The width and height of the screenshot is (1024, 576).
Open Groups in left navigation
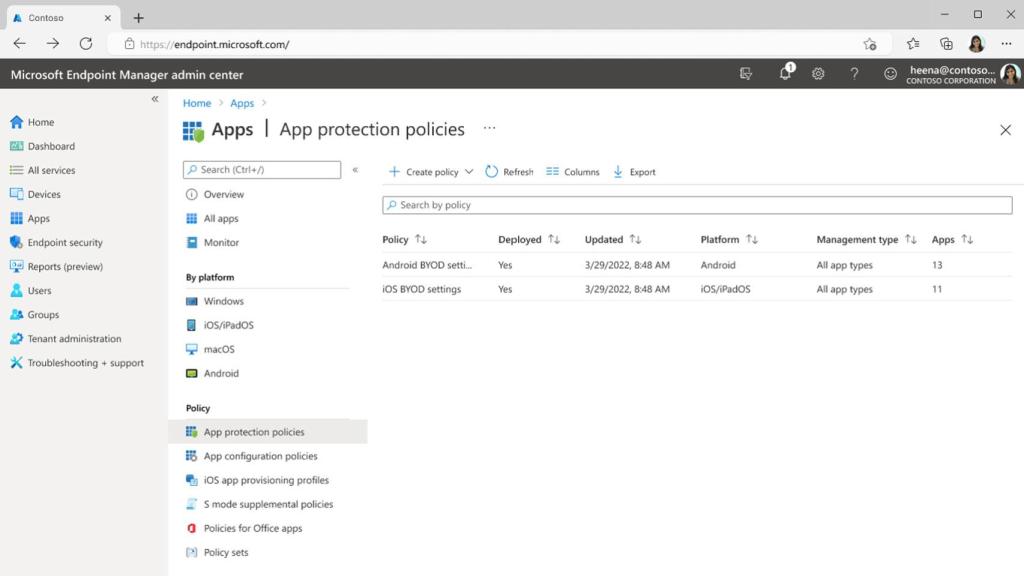(x=35, y=315)
